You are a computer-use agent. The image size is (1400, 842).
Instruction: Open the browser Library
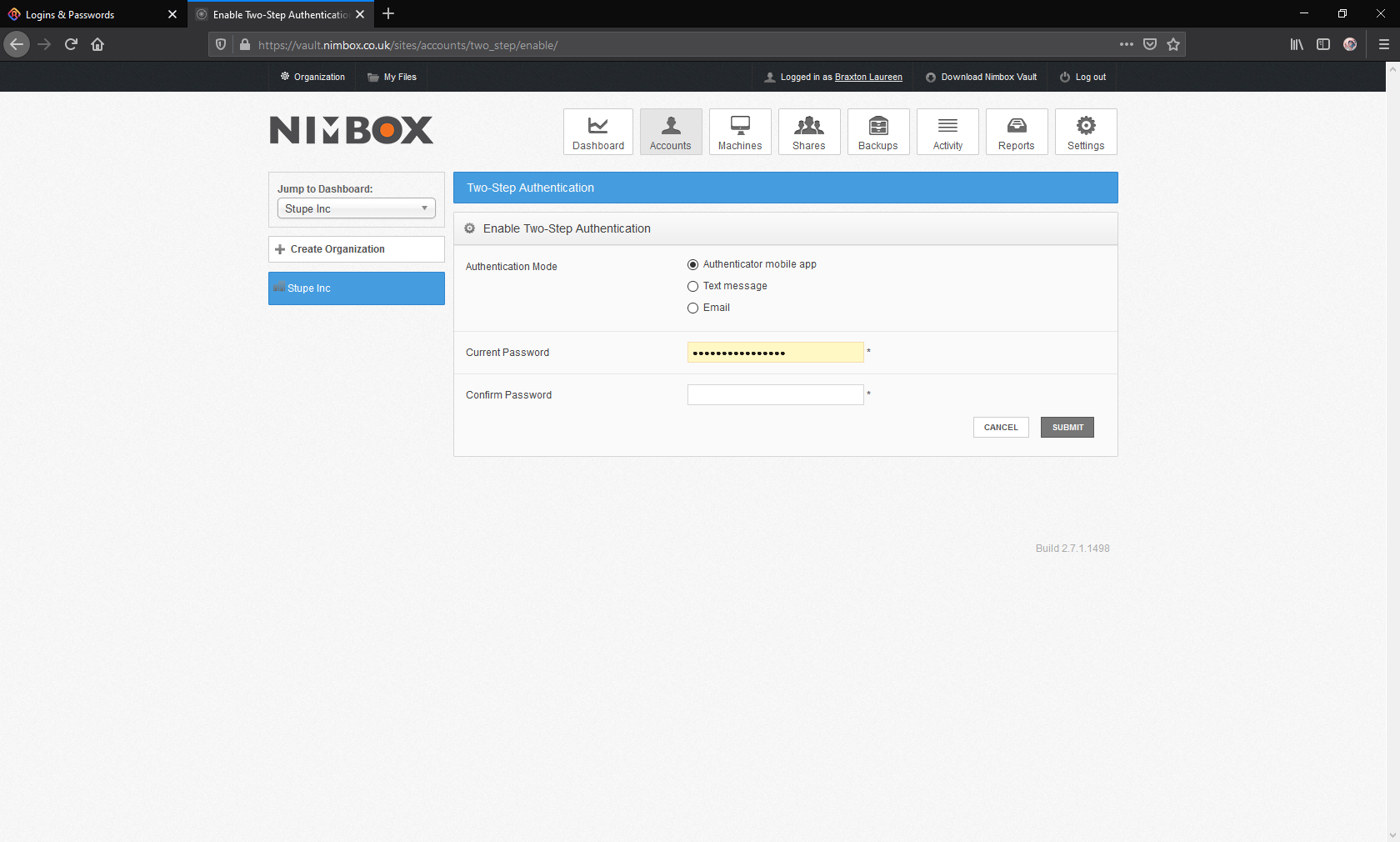[x=1297, y=44]
